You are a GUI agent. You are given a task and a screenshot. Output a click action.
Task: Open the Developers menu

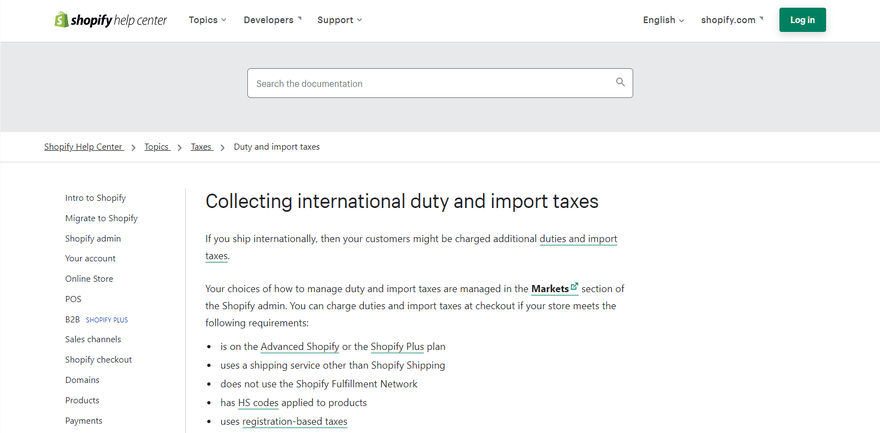pos(272,20)
